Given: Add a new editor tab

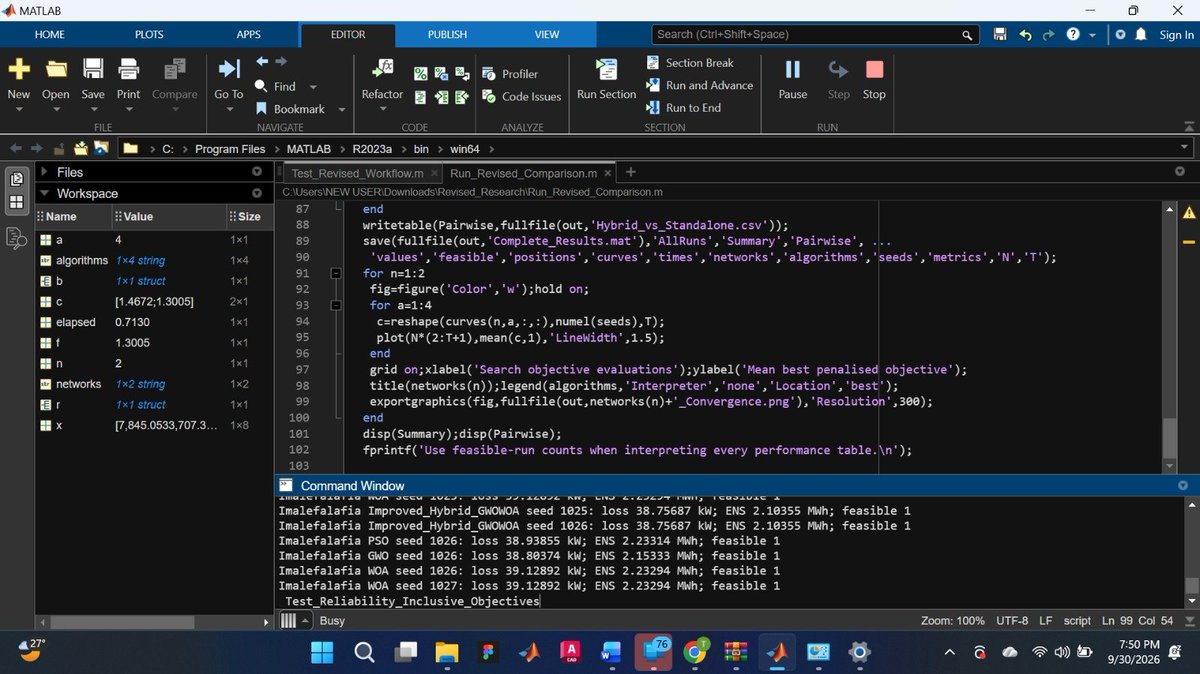Looking at the screenshot, I should click(x=630, y=173).
